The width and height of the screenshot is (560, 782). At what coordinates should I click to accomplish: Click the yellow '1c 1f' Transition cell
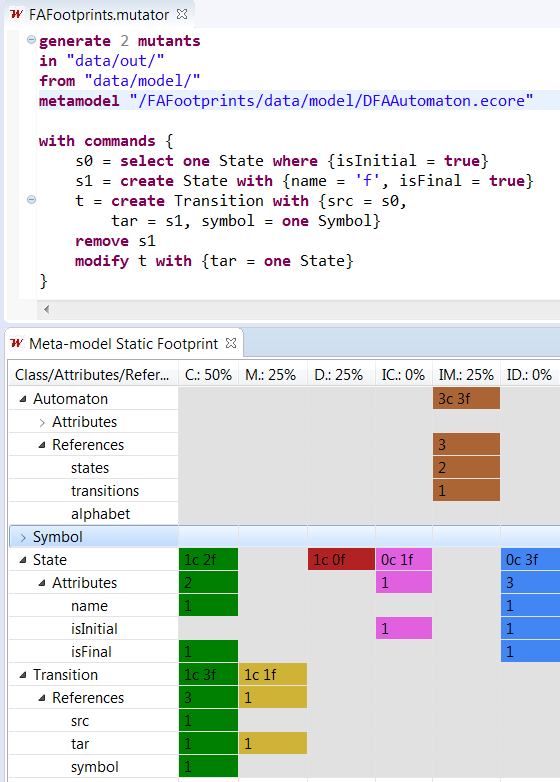tap(273, 674)
